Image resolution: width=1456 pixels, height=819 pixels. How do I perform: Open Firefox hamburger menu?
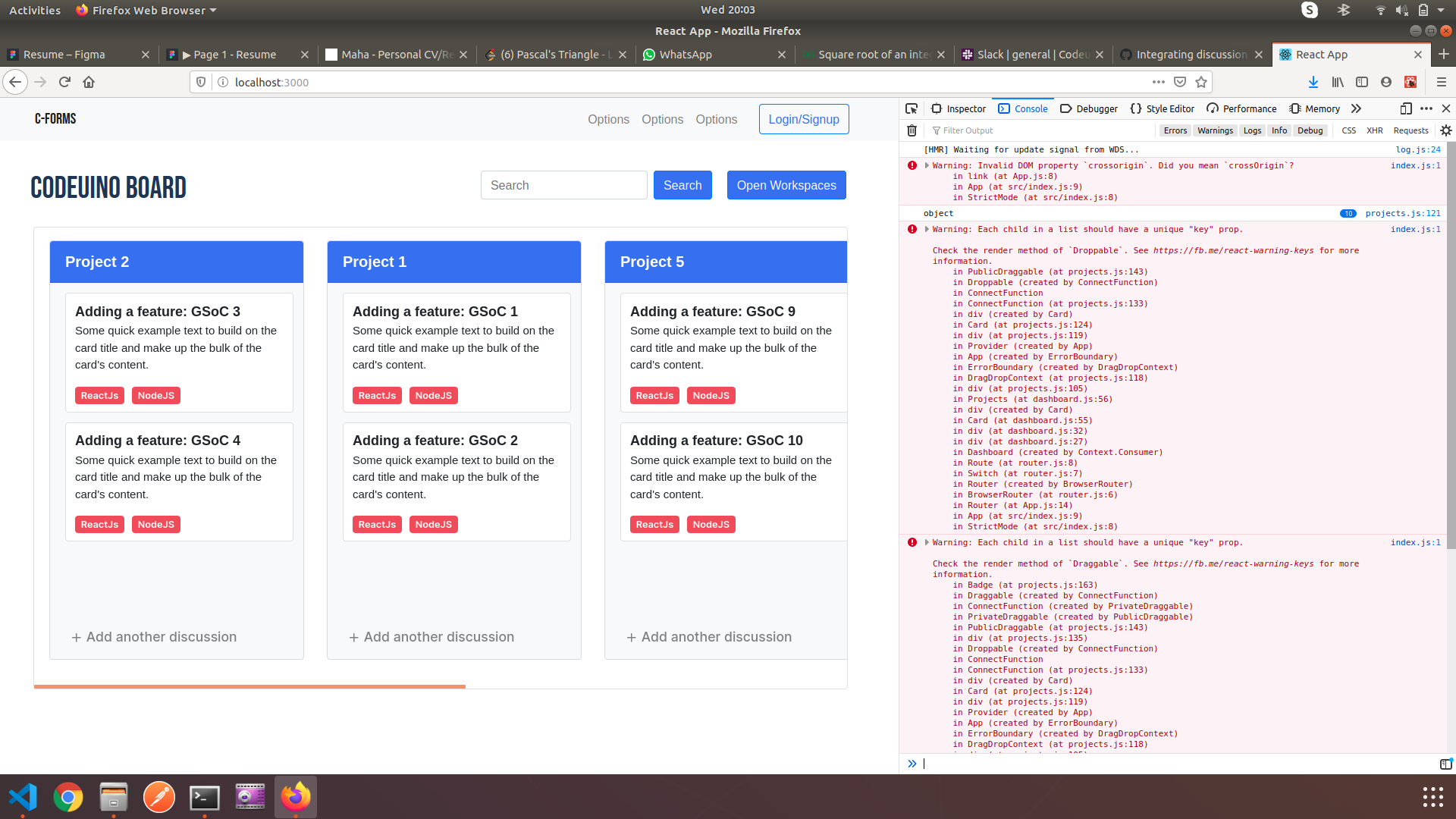coord(1441,82)
